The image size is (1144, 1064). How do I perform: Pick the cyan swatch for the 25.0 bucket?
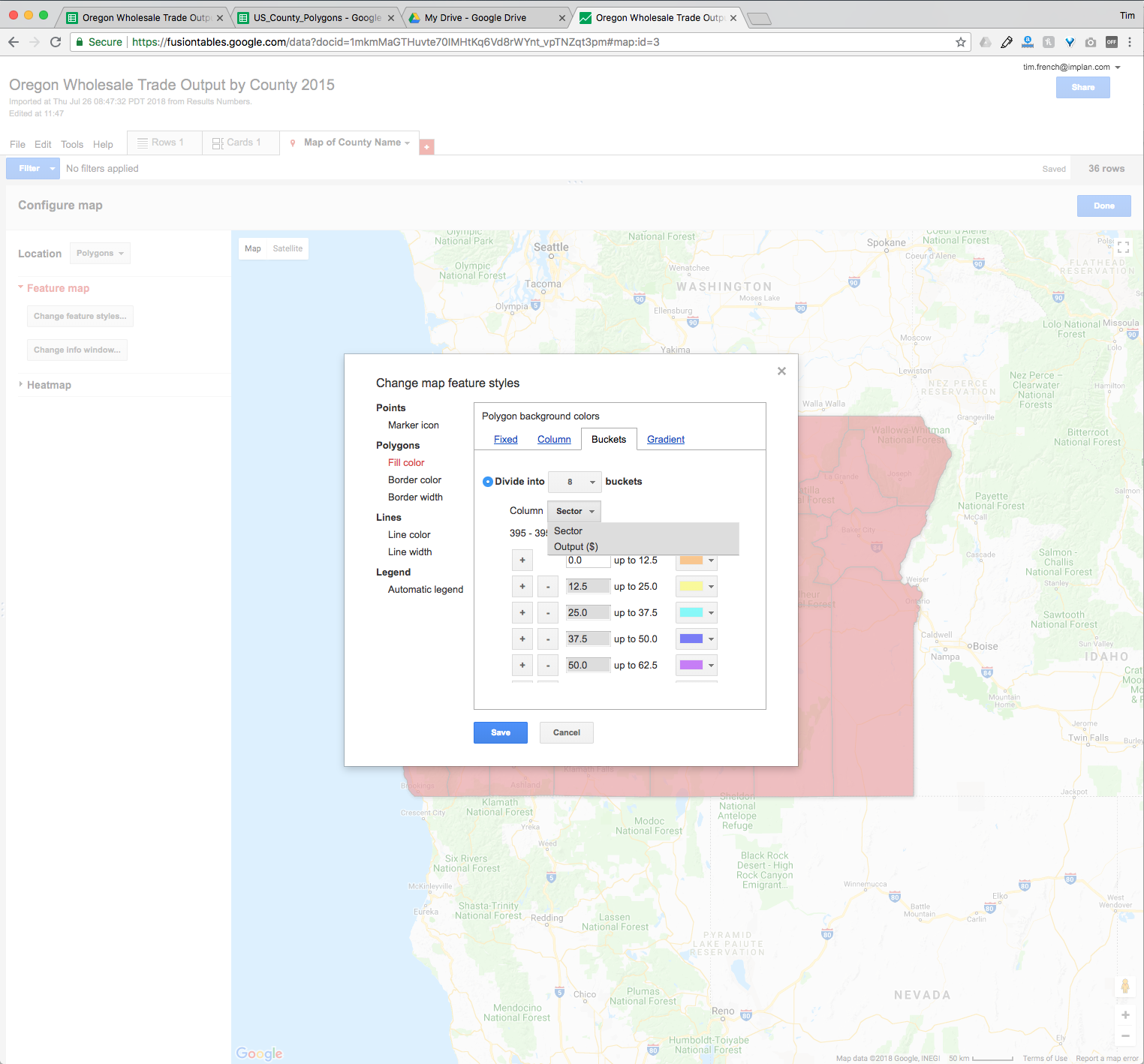coord(691,613)
